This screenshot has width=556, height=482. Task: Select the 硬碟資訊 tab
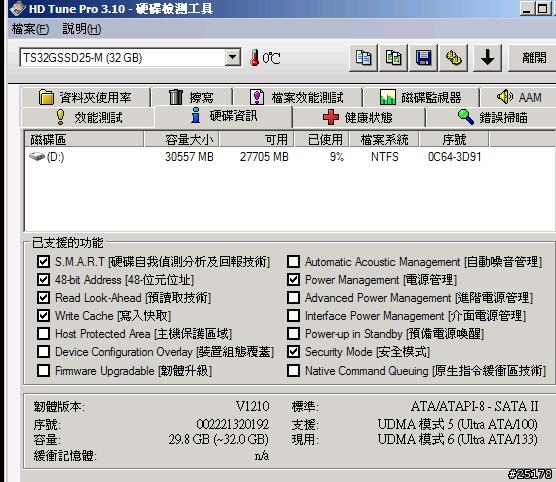[223, 116]
